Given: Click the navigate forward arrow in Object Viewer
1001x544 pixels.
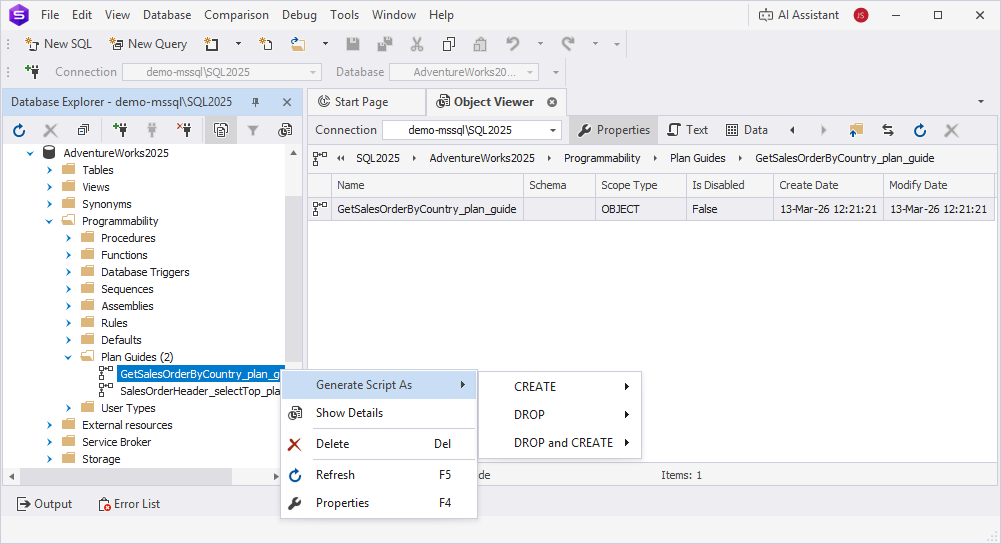Looking at the screenshot, I should [824, 130].
